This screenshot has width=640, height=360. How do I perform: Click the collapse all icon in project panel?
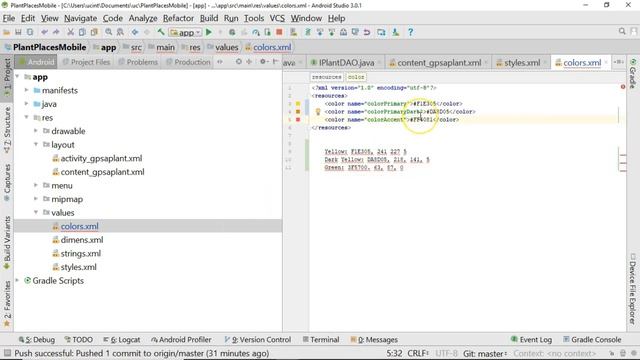(x=249, y=62)
